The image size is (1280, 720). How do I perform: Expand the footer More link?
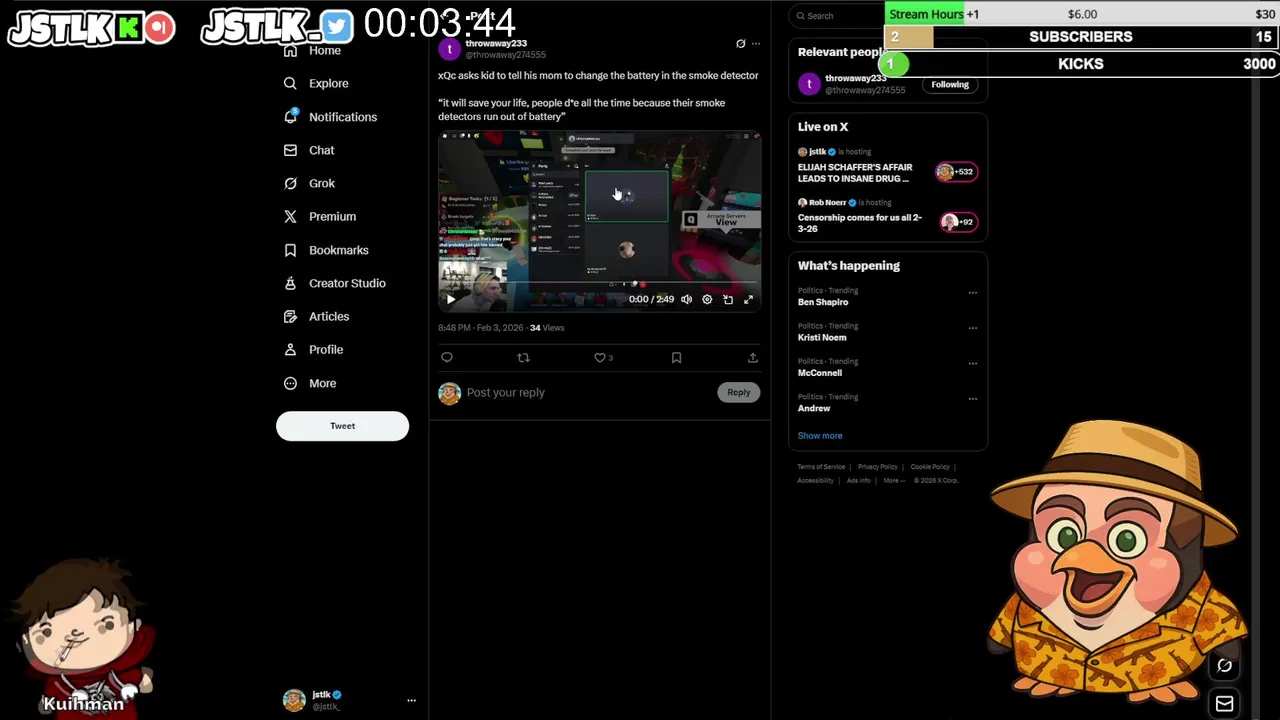click(894, 480)
